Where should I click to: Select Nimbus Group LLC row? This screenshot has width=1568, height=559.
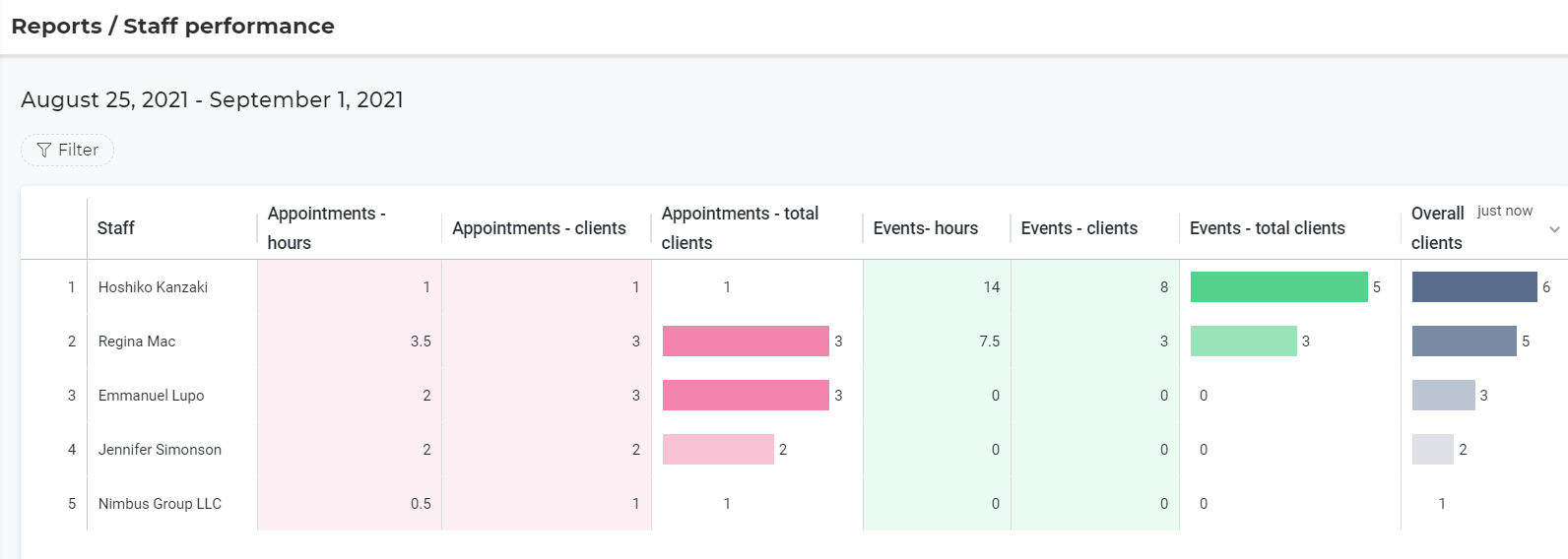[x=160, y=504]
